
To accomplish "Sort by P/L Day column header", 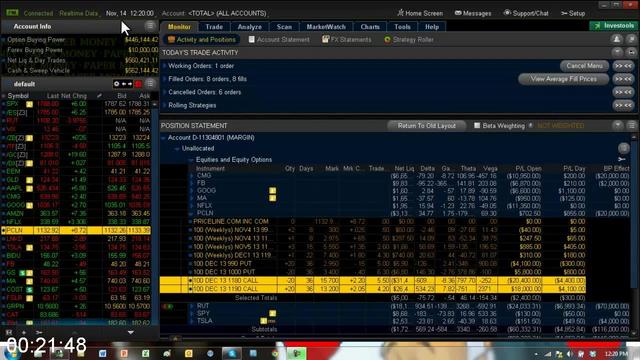I will pos(574,168).
